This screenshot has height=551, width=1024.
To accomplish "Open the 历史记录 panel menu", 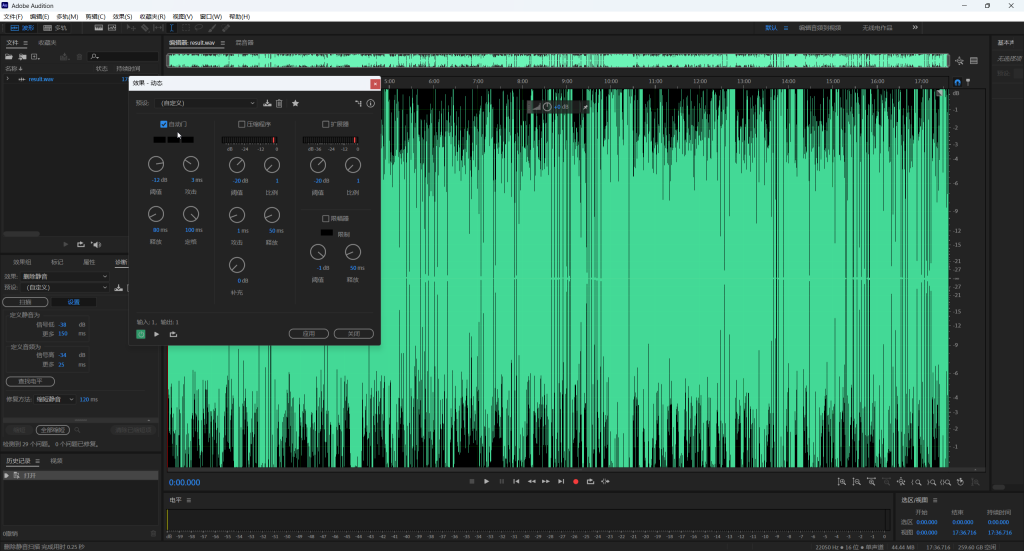I will click(37, 461).
